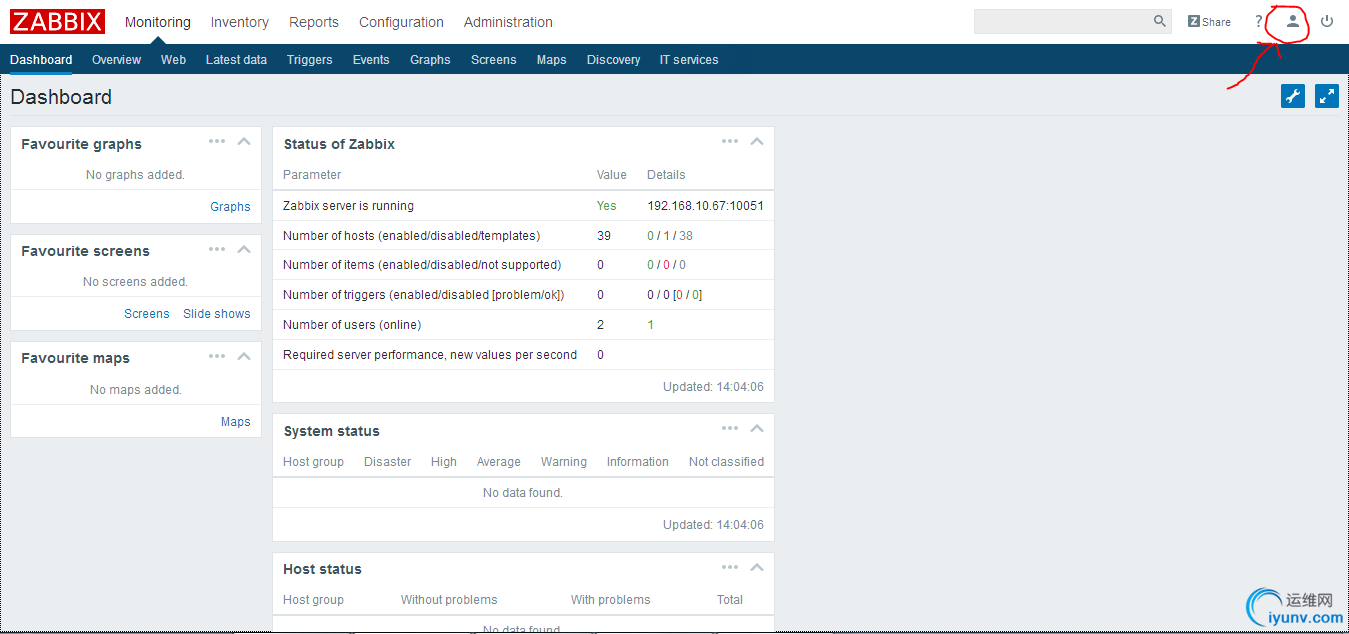Click into the top search field
This screenshot has width=1349, height=634.
coord(1062,21)
